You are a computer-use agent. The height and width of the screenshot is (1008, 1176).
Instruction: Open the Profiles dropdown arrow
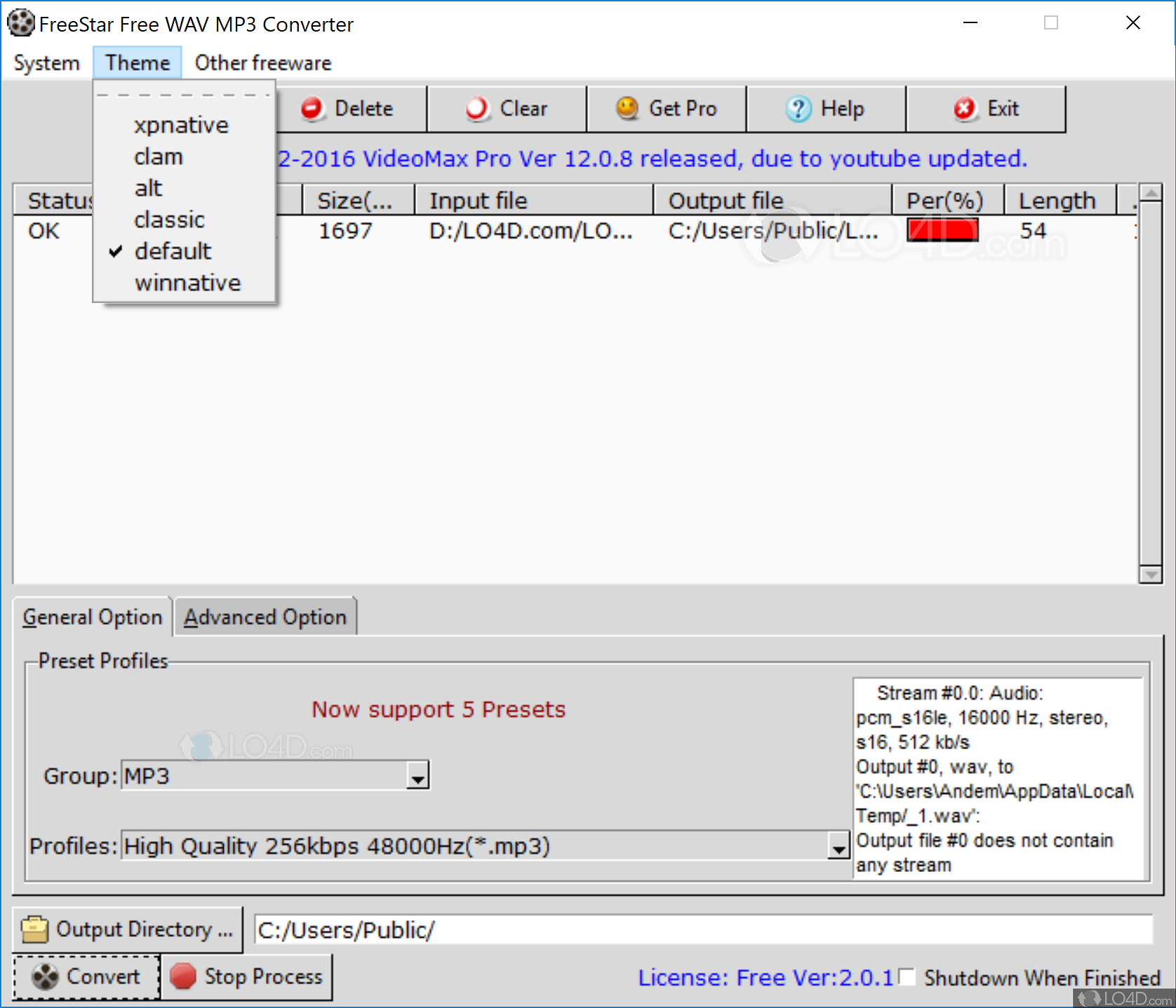click(838, 847)
